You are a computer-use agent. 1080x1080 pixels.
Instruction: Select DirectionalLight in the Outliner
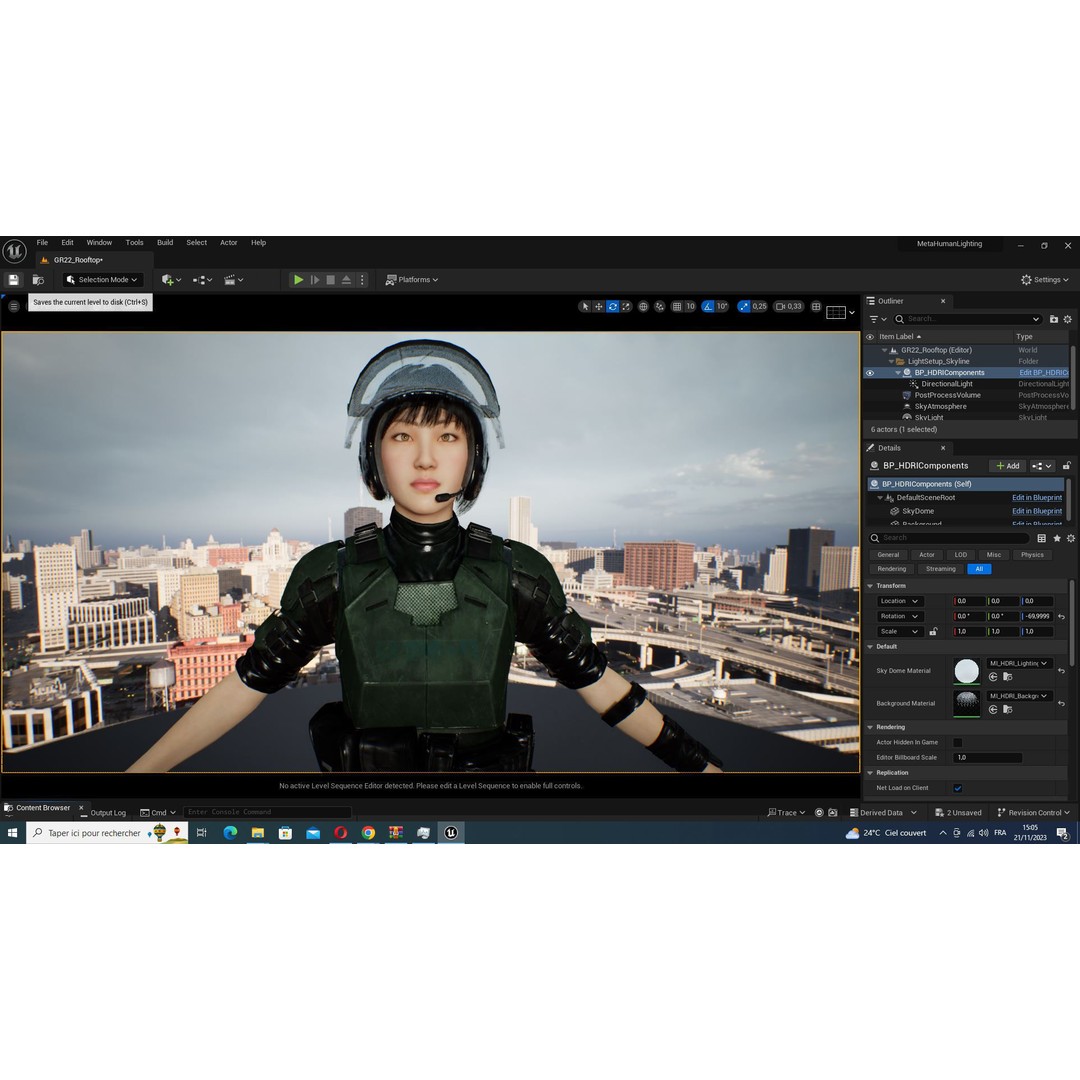[946, 384]
